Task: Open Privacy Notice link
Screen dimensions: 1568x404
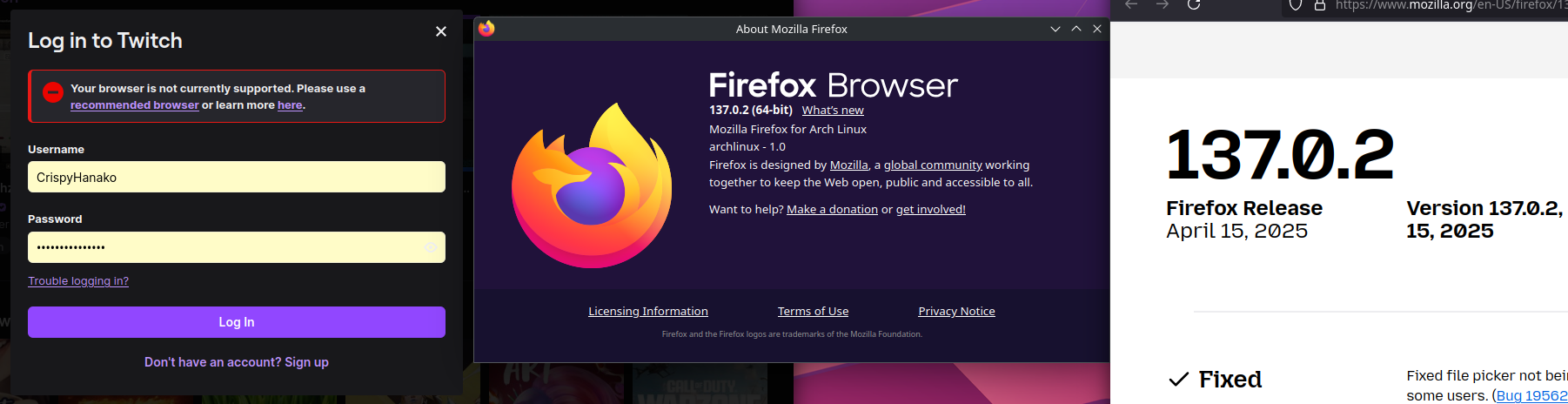Action: 956,311
